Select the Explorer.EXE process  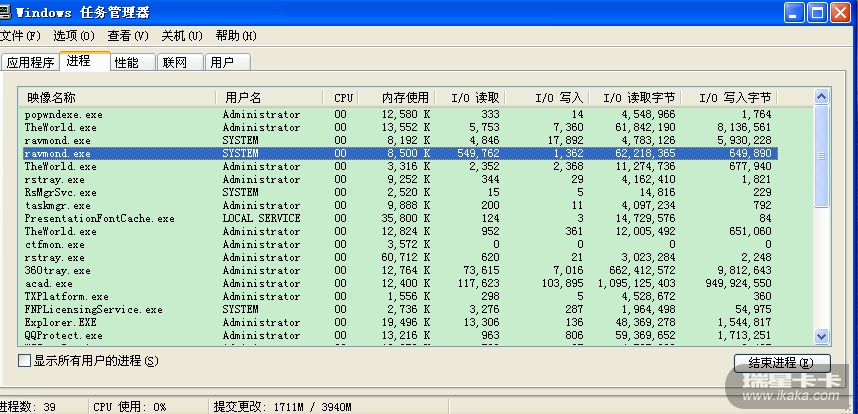tap(401, 323)
